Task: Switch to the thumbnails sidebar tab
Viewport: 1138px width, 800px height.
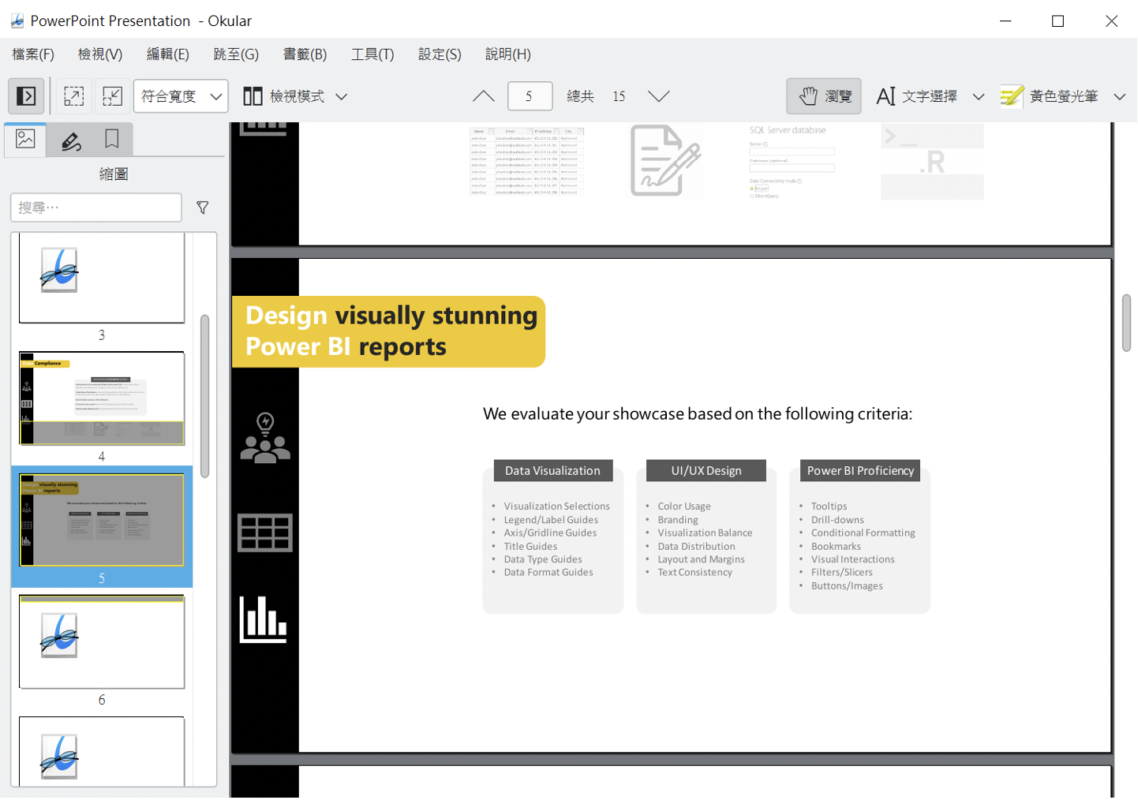Action: pyautogui.click(x=26, y=140)
